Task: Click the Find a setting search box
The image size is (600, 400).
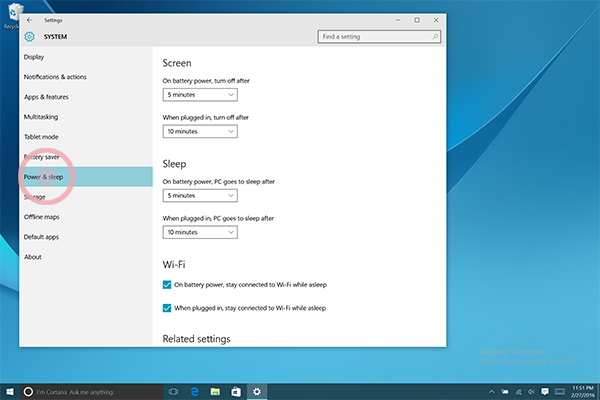Action: 379,37
